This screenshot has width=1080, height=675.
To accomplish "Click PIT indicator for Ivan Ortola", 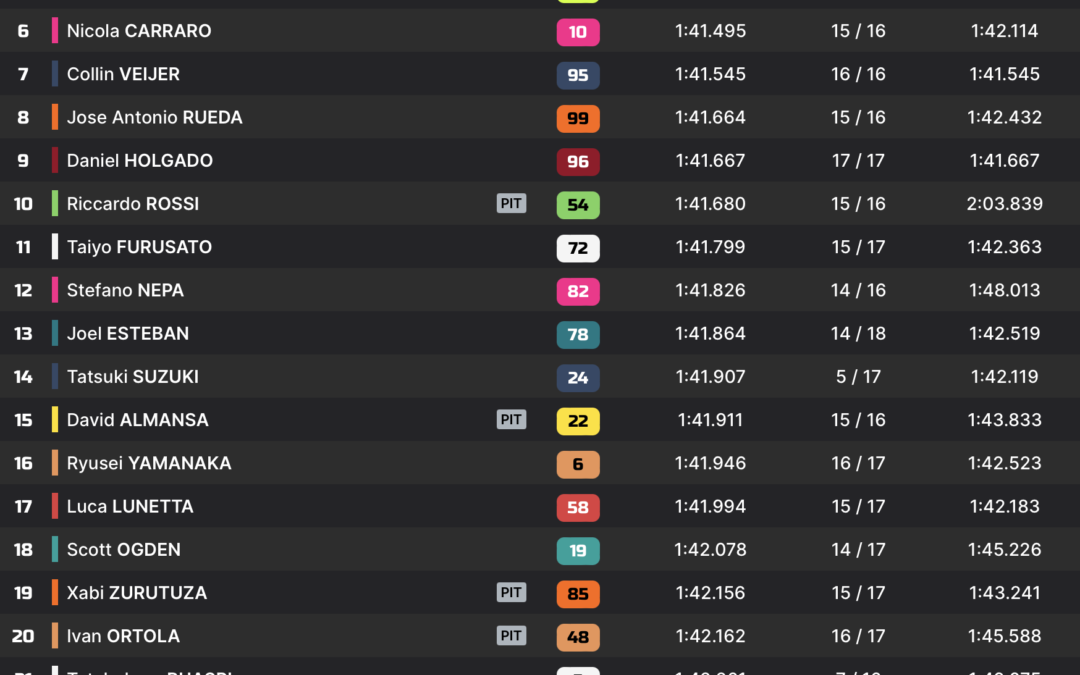I will click(x=511, y=636).
